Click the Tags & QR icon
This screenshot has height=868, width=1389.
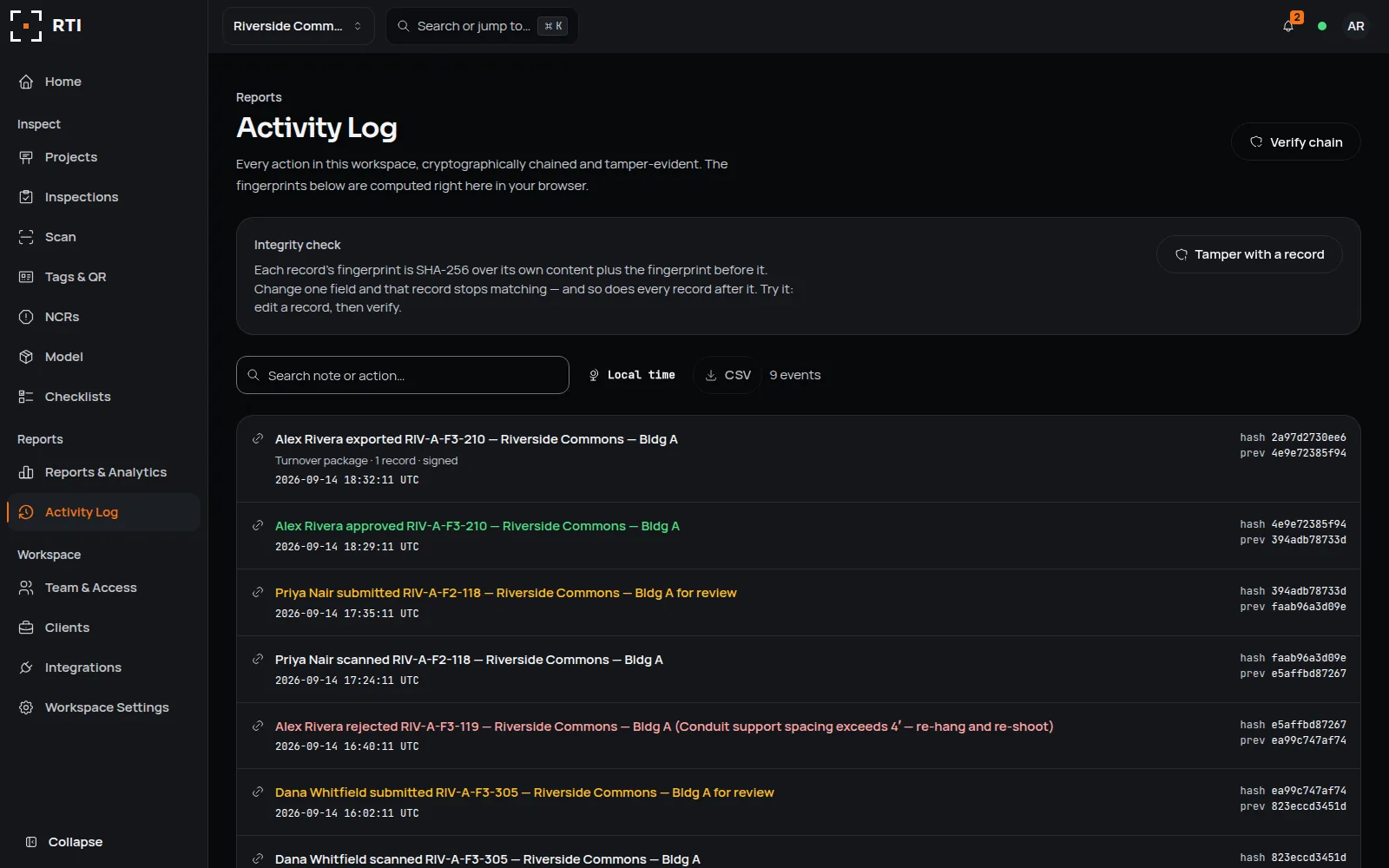coord(26,277)
